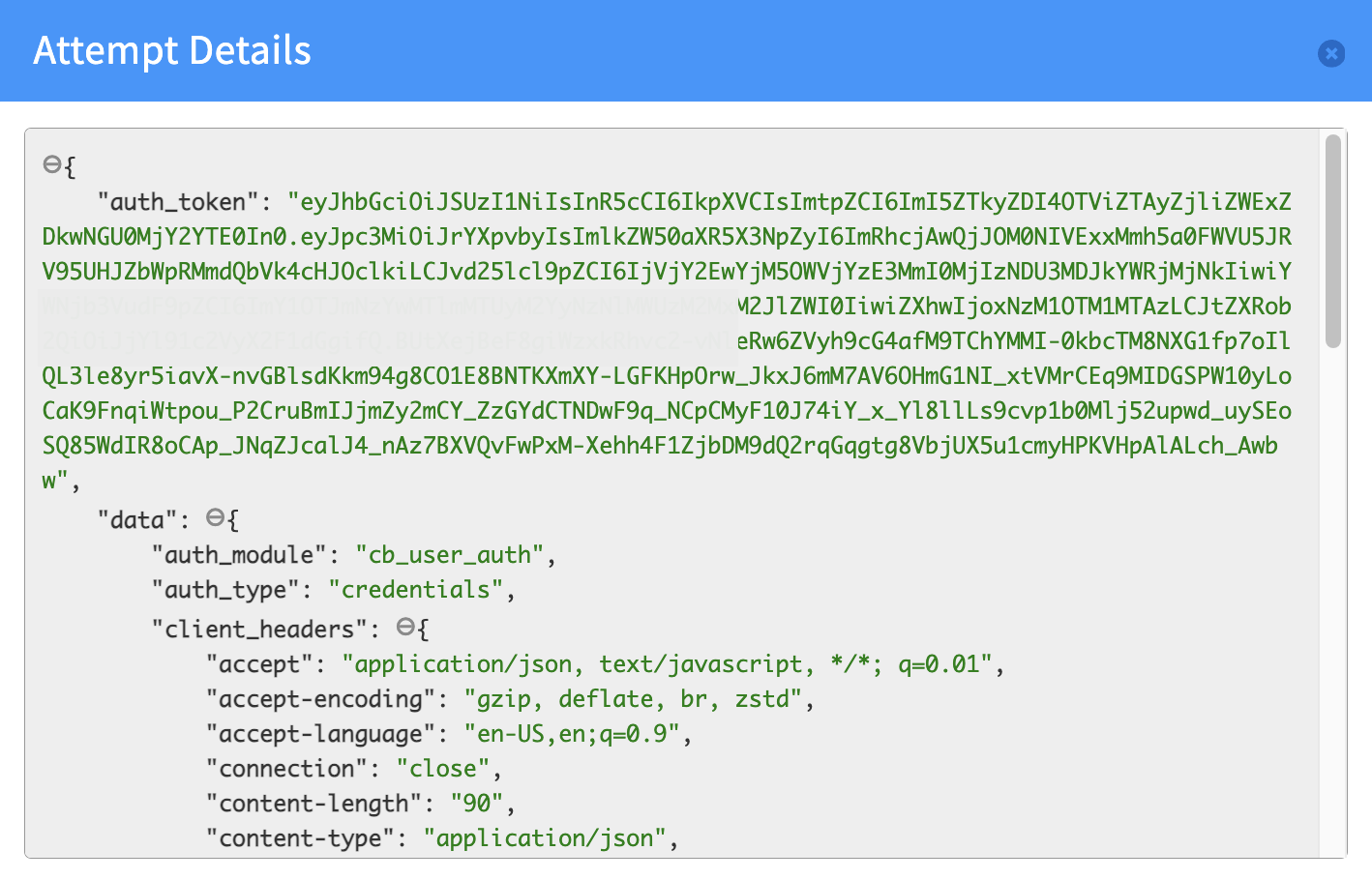Collapse the "data" object node

(x=216, y=517)
